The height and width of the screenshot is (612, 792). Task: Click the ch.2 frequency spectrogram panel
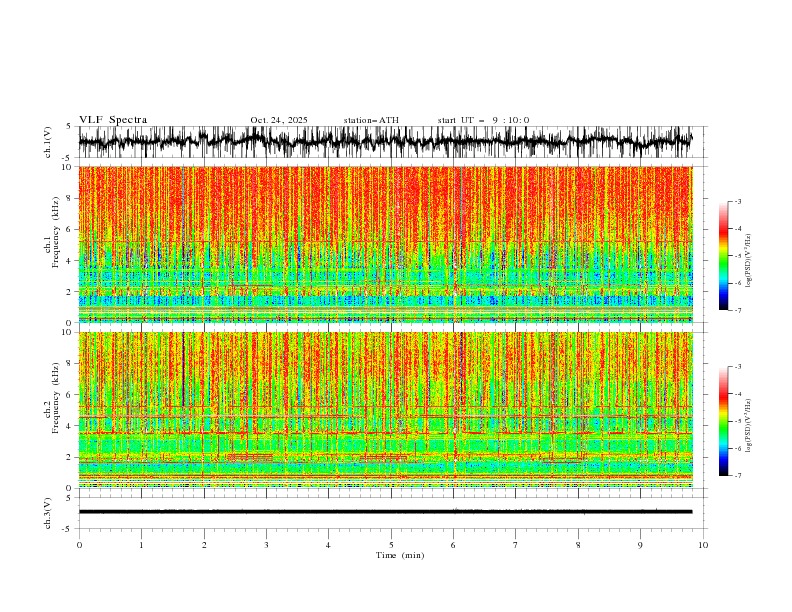(x=385, y=410)
